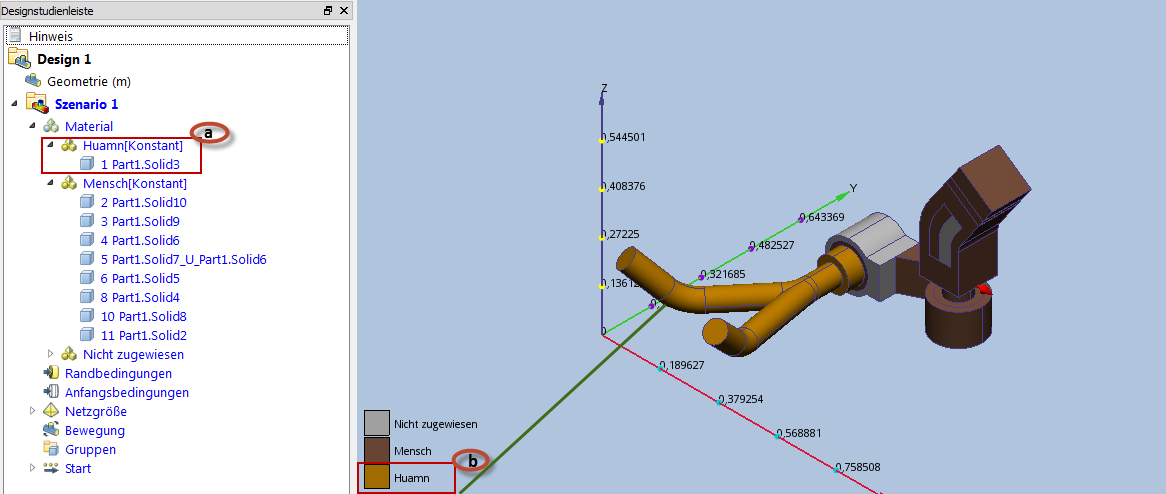Click the 0,544501 Z-axis tick value
1166x494 pixels.
(x=623, y=138)
